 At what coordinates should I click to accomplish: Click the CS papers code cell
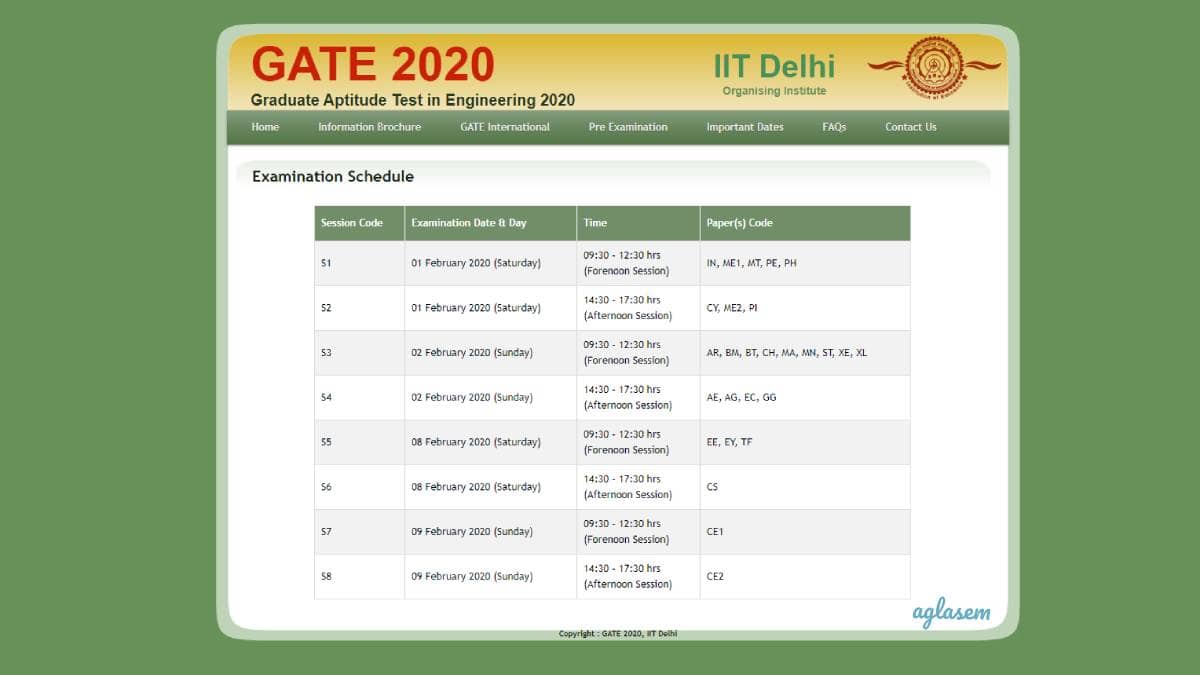click(714, 486)
